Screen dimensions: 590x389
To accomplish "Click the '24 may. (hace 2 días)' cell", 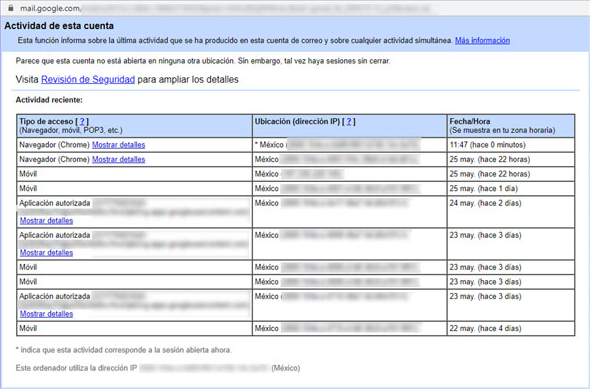I will pyautogui.click(x=511, y=212).
